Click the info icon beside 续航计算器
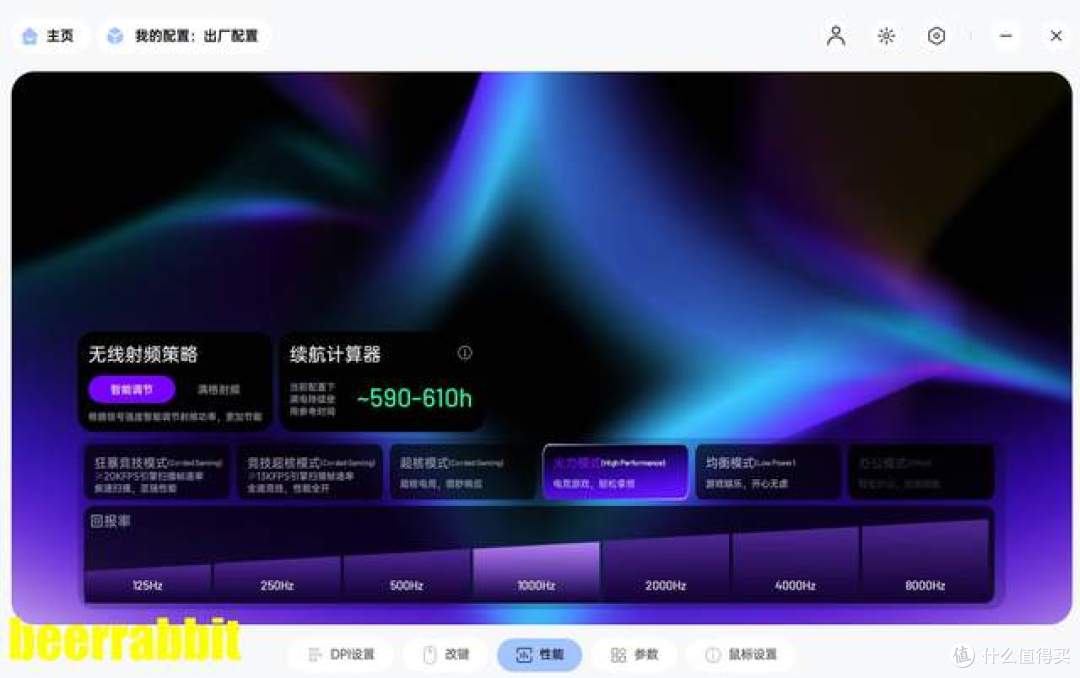1080x678 pixels. click(465, 353)
